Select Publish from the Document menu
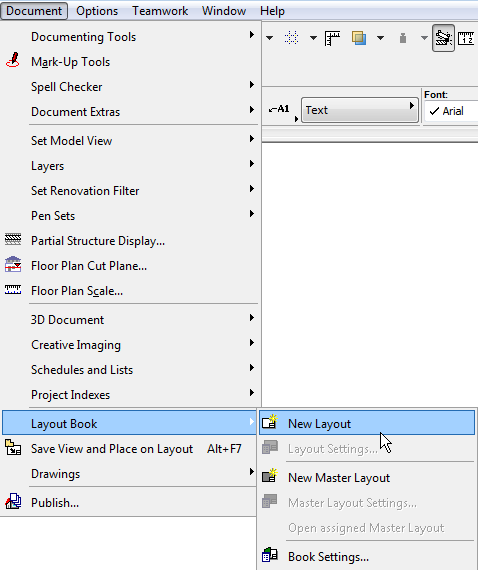Image resolution: width=478 pixels, height=570 pixels. click(x=130, y=503)
